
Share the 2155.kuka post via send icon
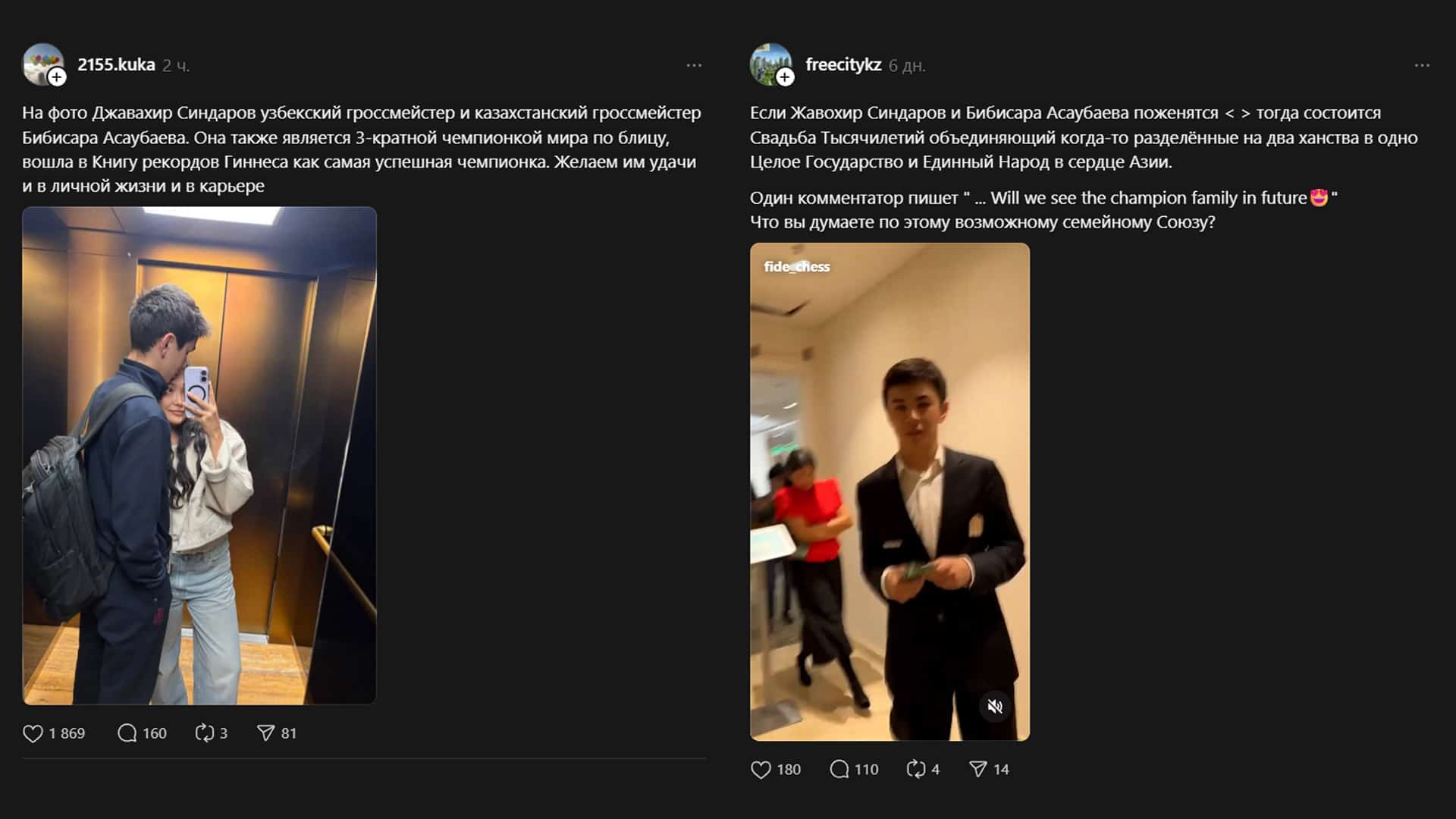click(265, 733)
